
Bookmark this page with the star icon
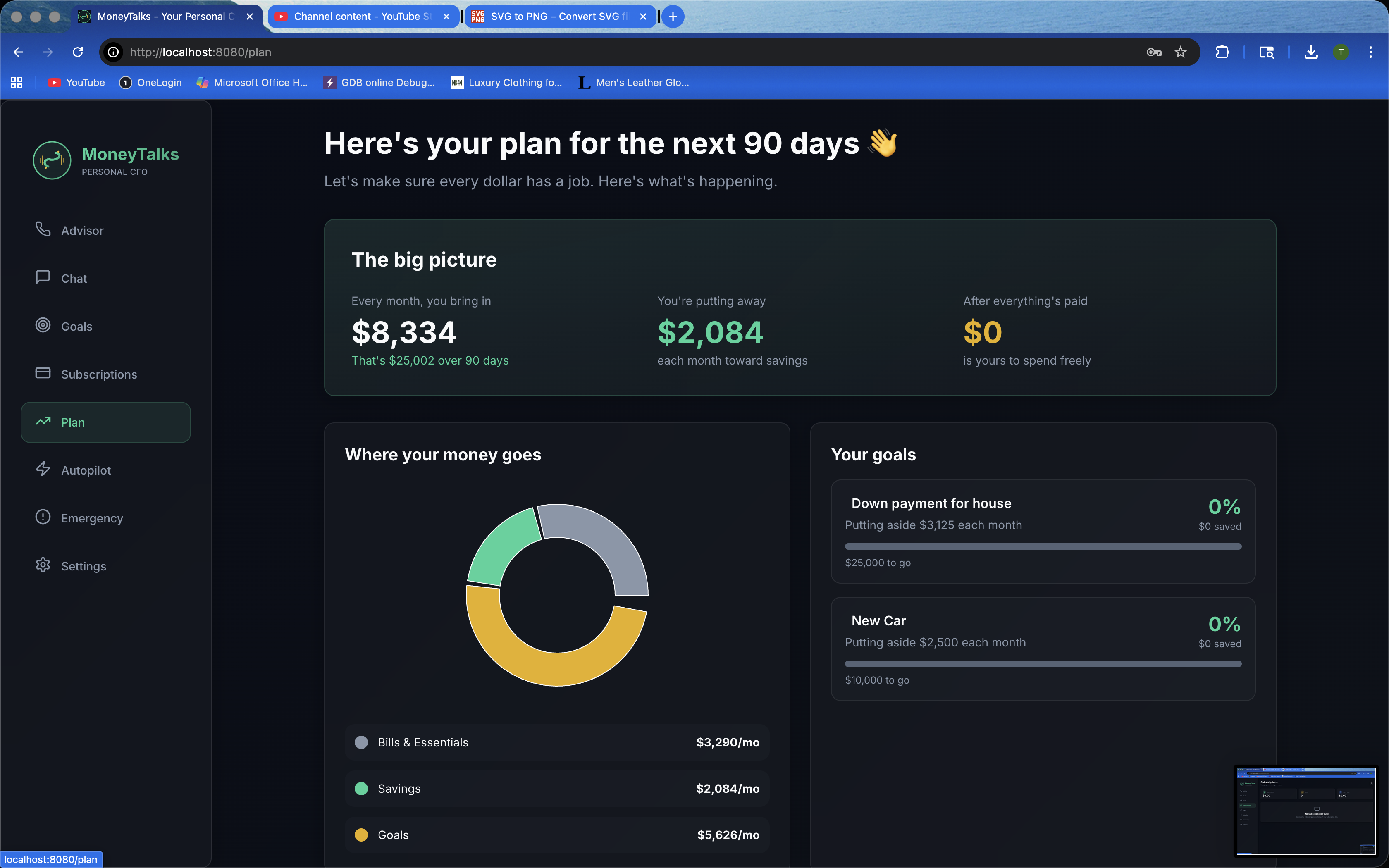1180,52
